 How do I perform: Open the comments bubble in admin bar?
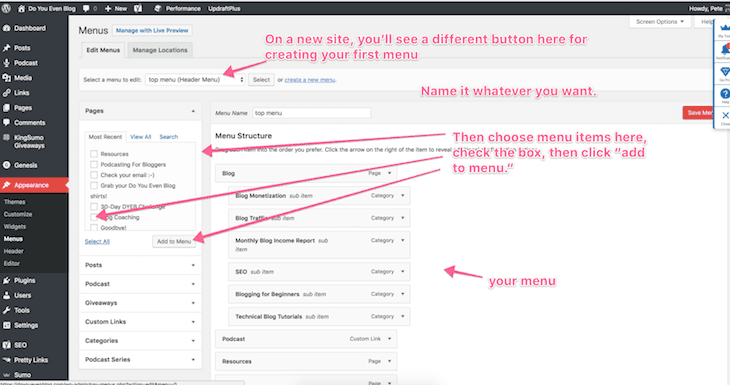(x=86, y=8)
